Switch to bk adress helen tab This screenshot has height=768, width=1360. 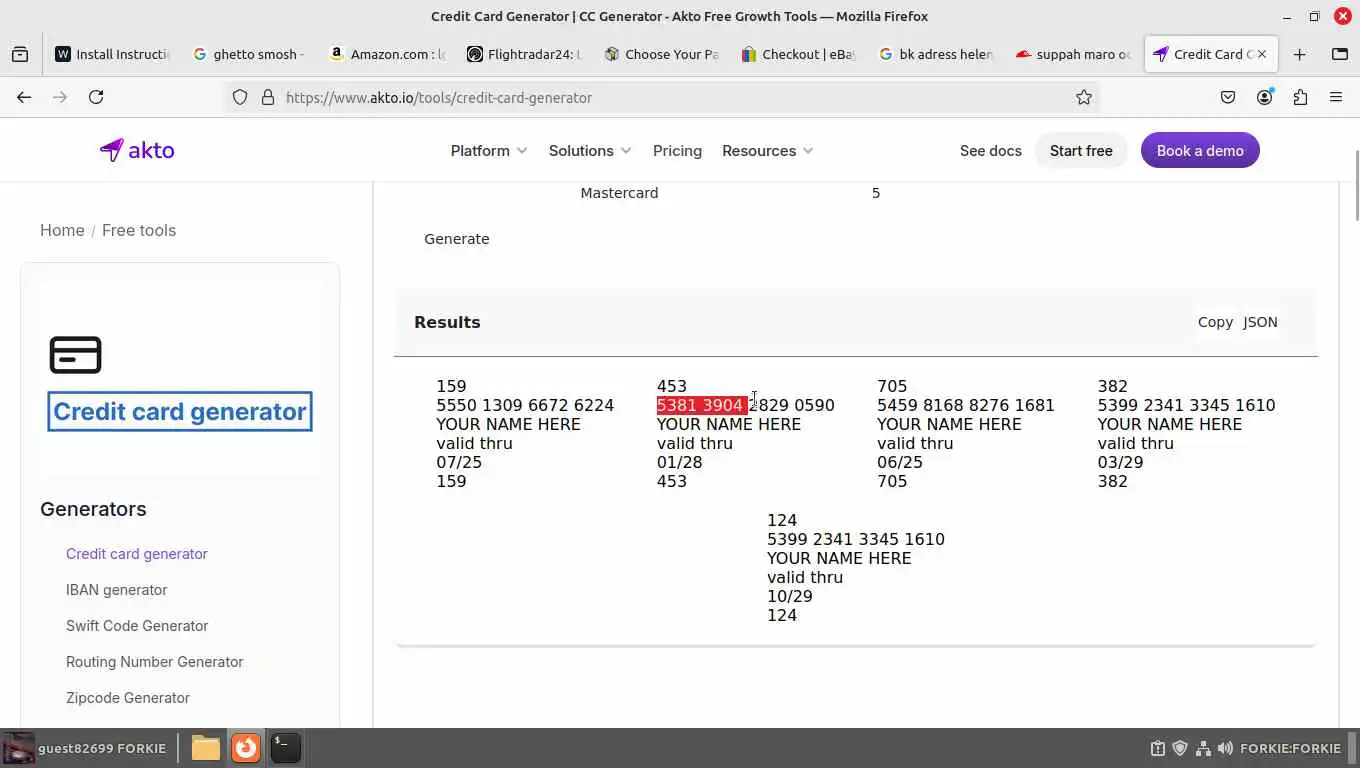click(x=935, y=54)
